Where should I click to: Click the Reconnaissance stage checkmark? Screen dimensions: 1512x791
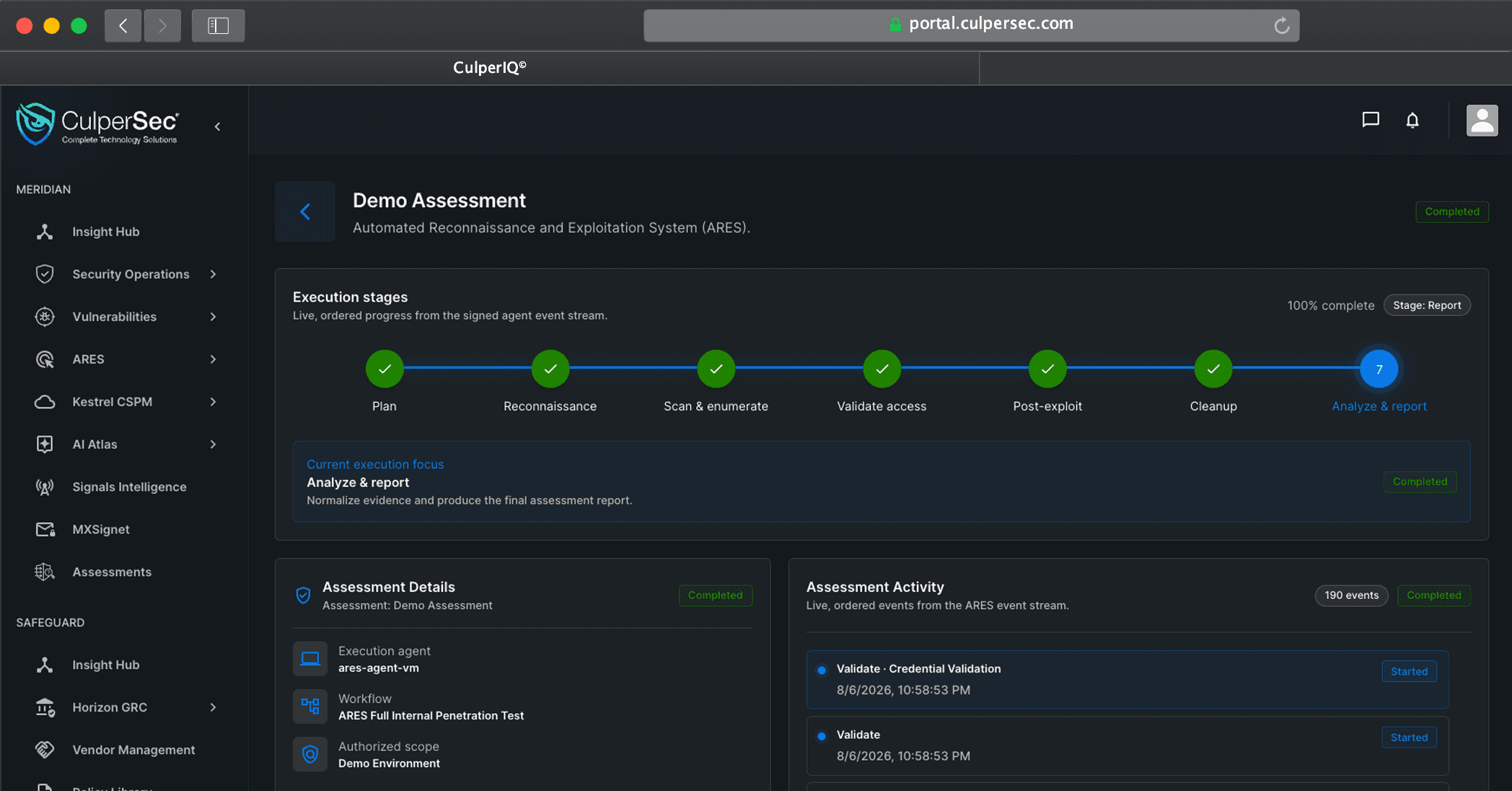click(x=550, y=369)
